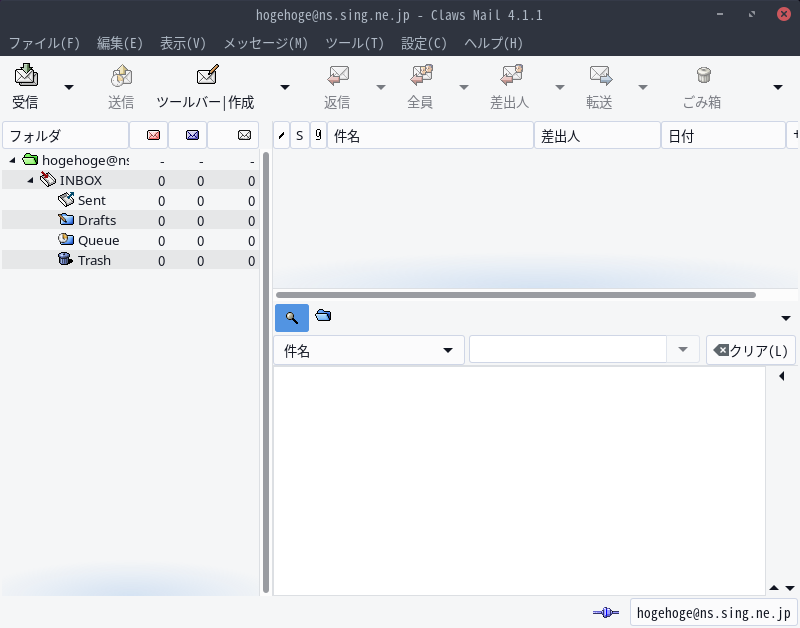Open the search history dropdown arrow
800x628 pixels.
point(683,349)
